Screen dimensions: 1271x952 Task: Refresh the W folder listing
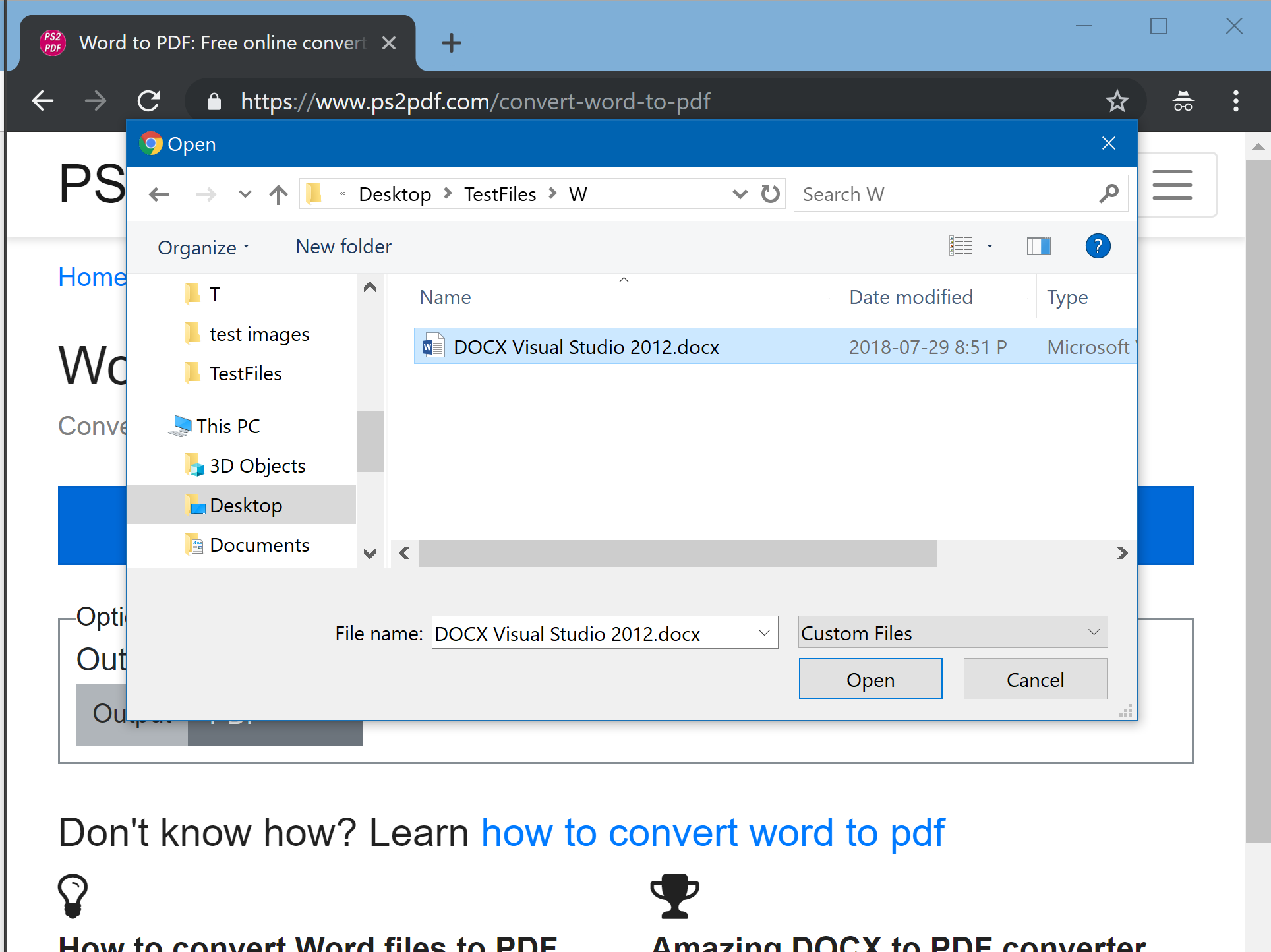click(x=770, y=194)
